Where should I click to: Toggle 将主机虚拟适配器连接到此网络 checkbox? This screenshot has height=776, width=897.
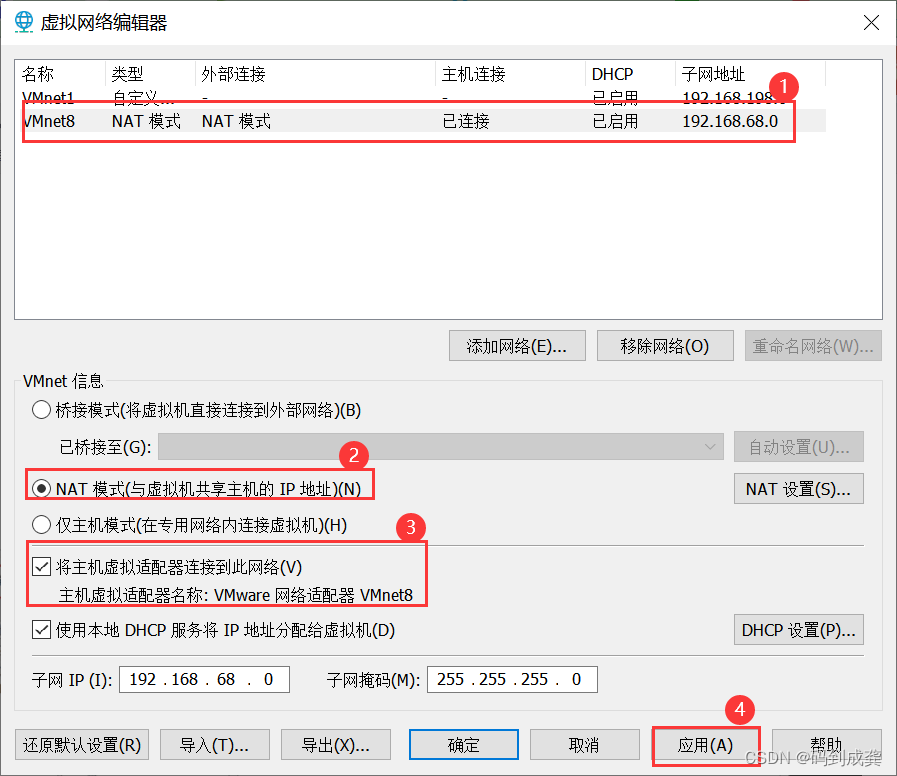tap(40, 566)
